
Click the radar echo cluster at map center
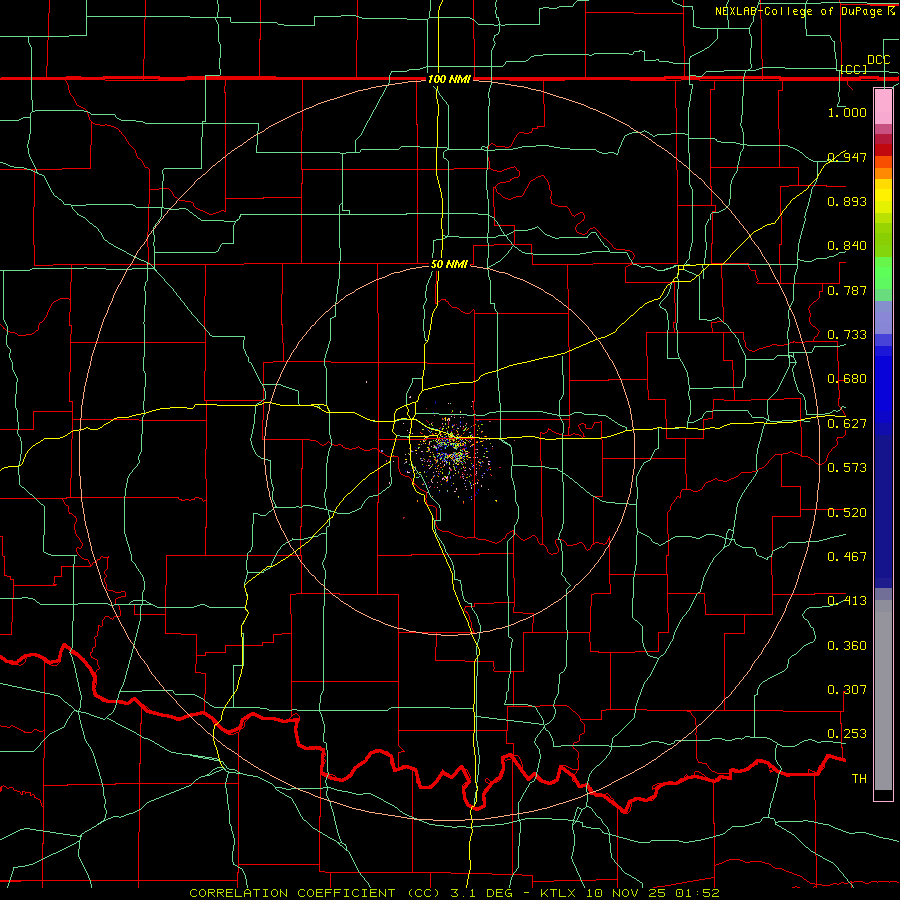pyautogui.click(x=451, y=451)
